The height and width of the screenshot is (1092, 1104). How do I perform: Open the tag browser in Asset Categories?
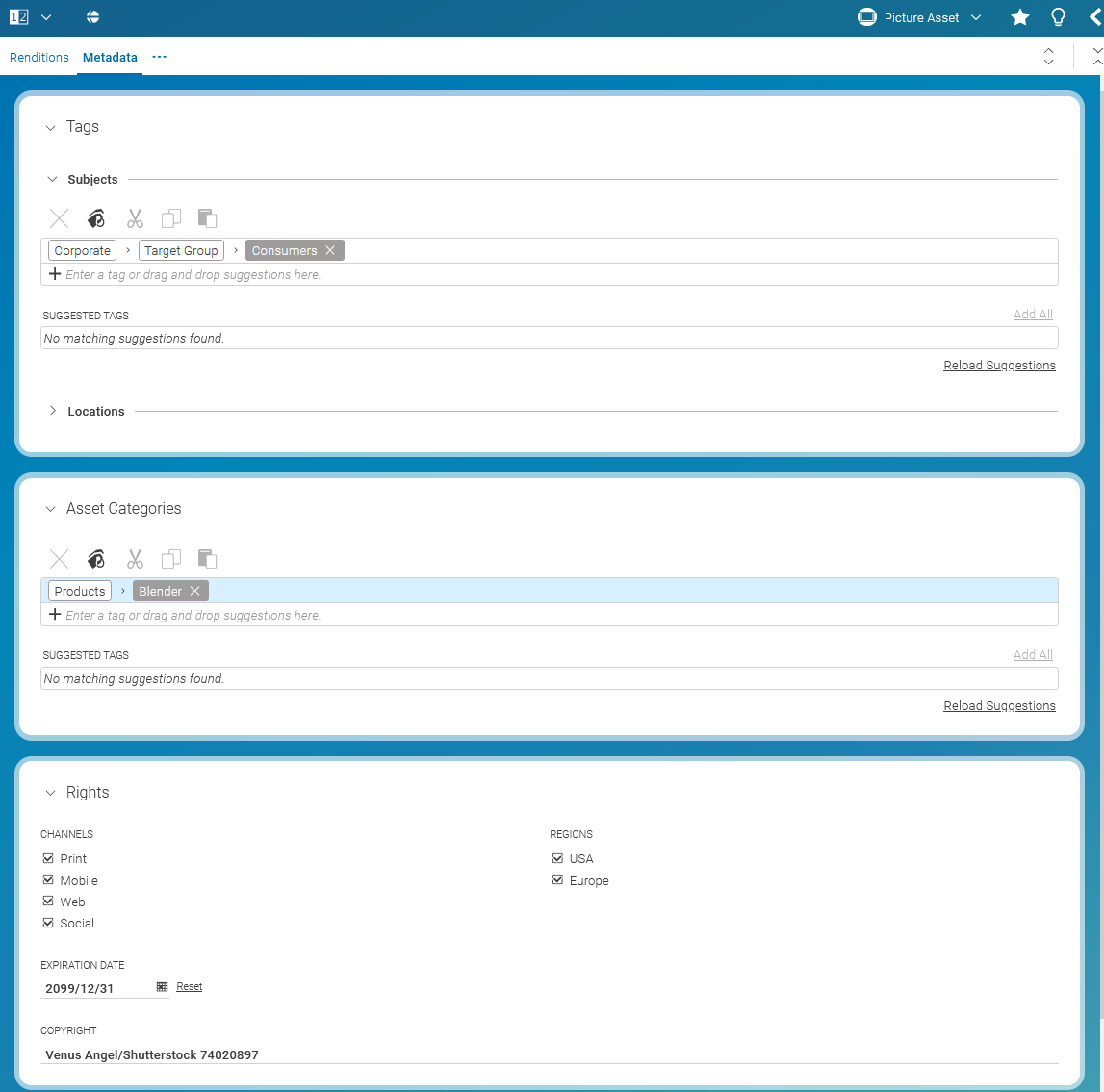click(95, 559)
